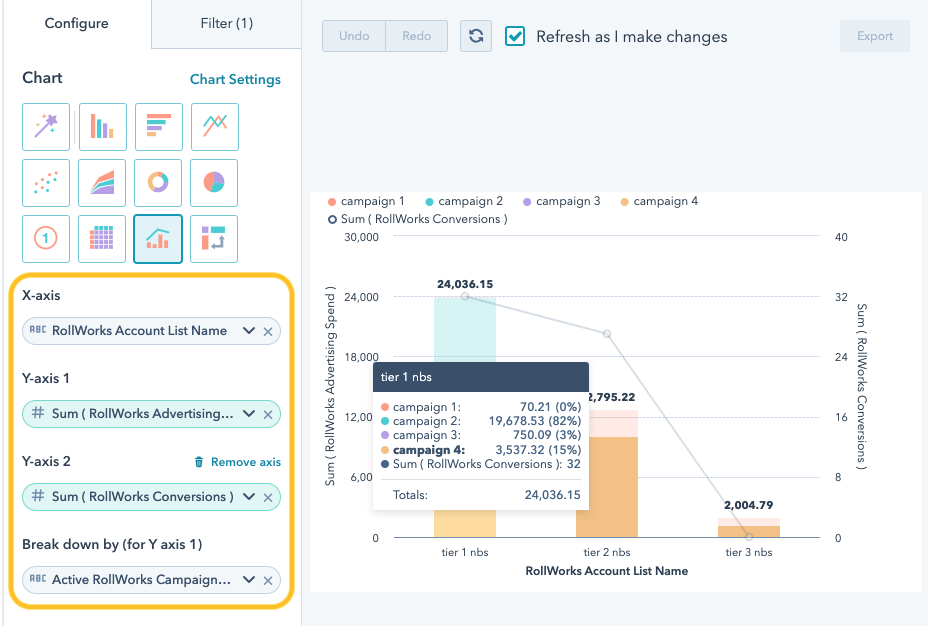The width and height of the screenshot is (928, 626).
Task: Remove Sum RollWorks Conversions field from Y-axis 2
Action: pos(268,498)
